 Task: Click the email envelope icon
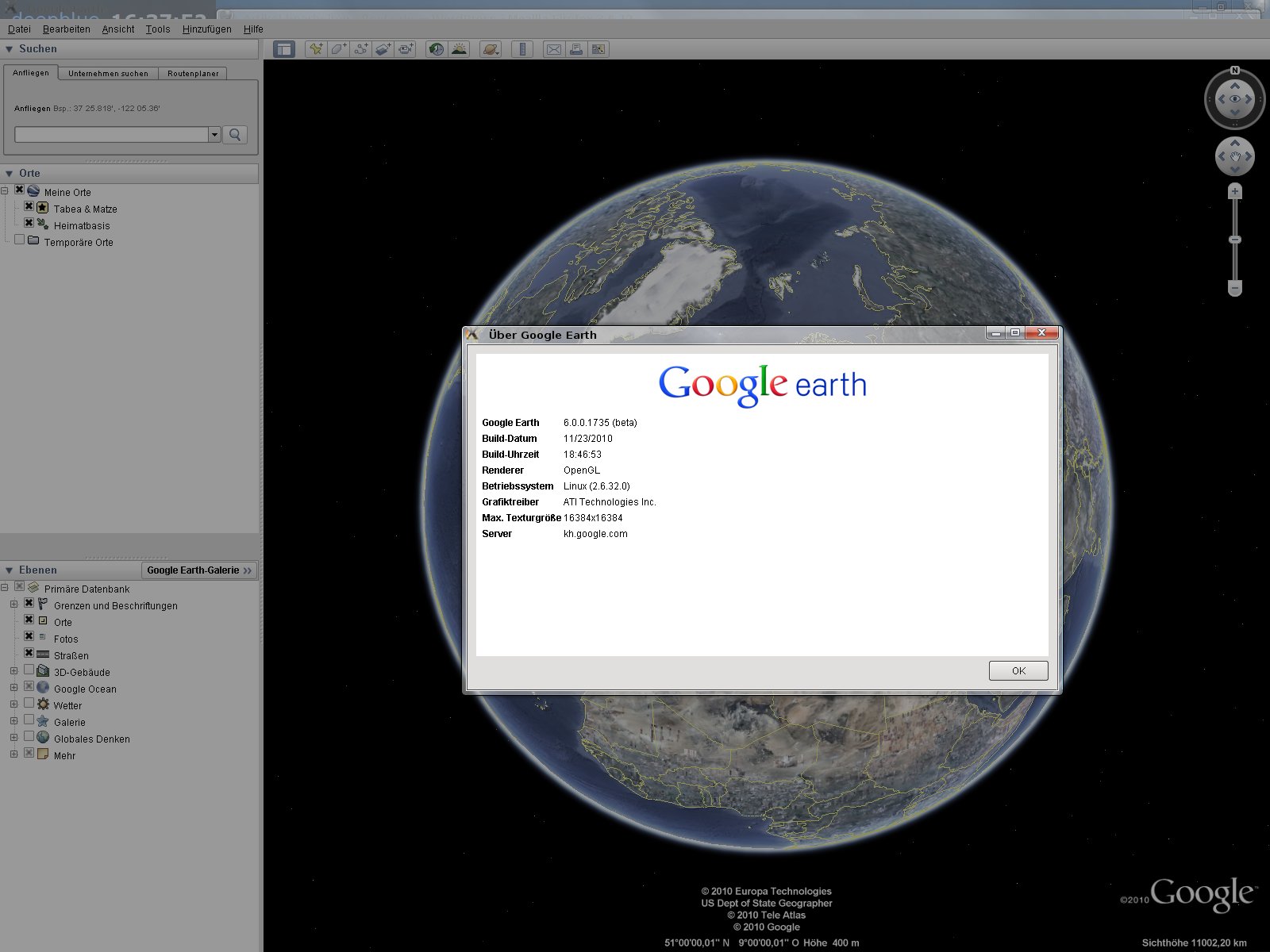pyautogui.click(x=554, y=49)
